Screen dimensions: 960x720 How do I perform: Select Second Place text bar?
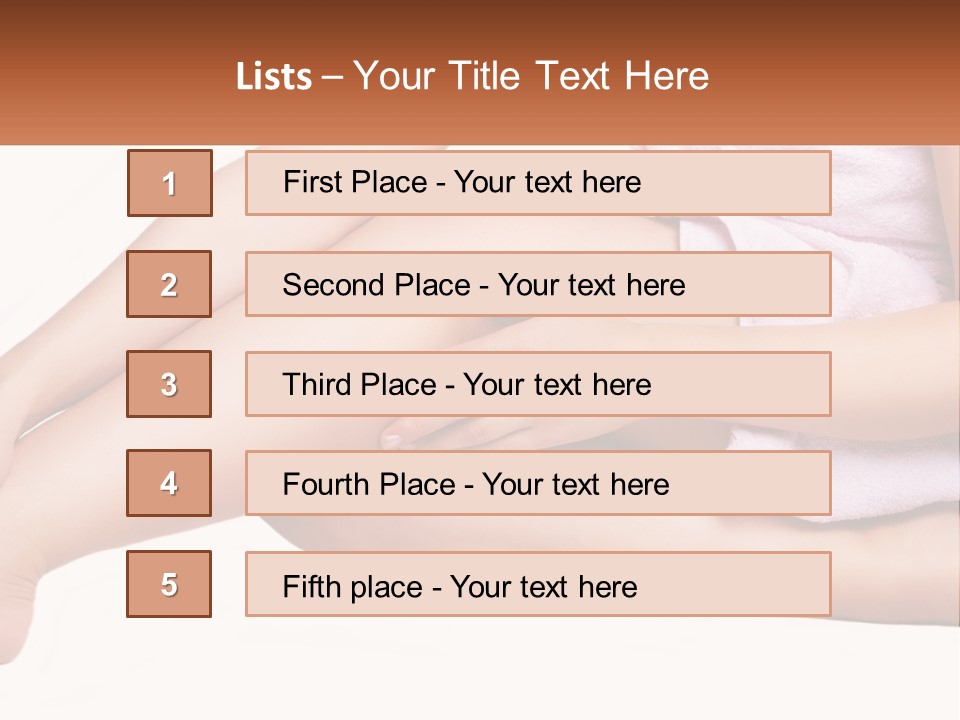[x=538, y=284]
